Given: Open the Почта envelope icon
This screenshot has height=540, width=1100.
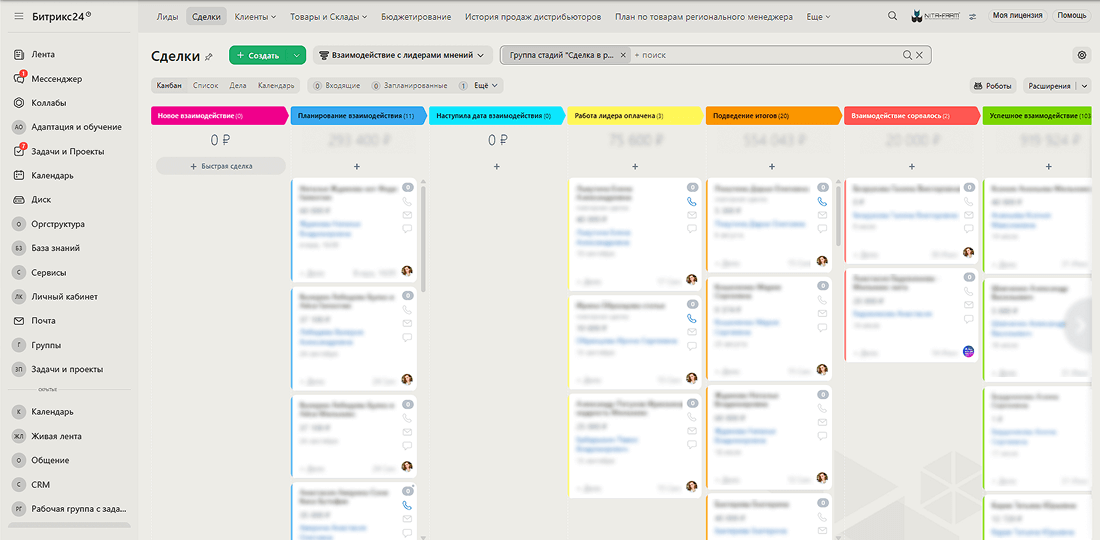Looking at the screenshot, I should [19, 321].
